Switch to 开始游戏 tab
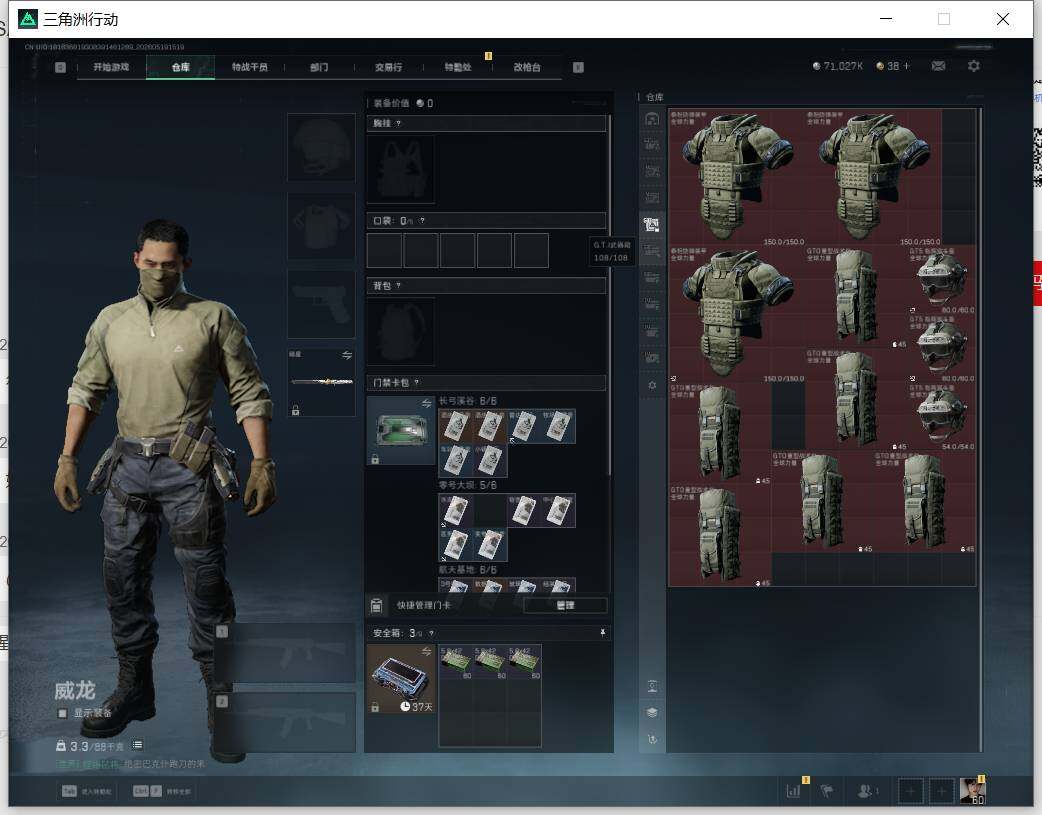 click(x=111, y=67)
